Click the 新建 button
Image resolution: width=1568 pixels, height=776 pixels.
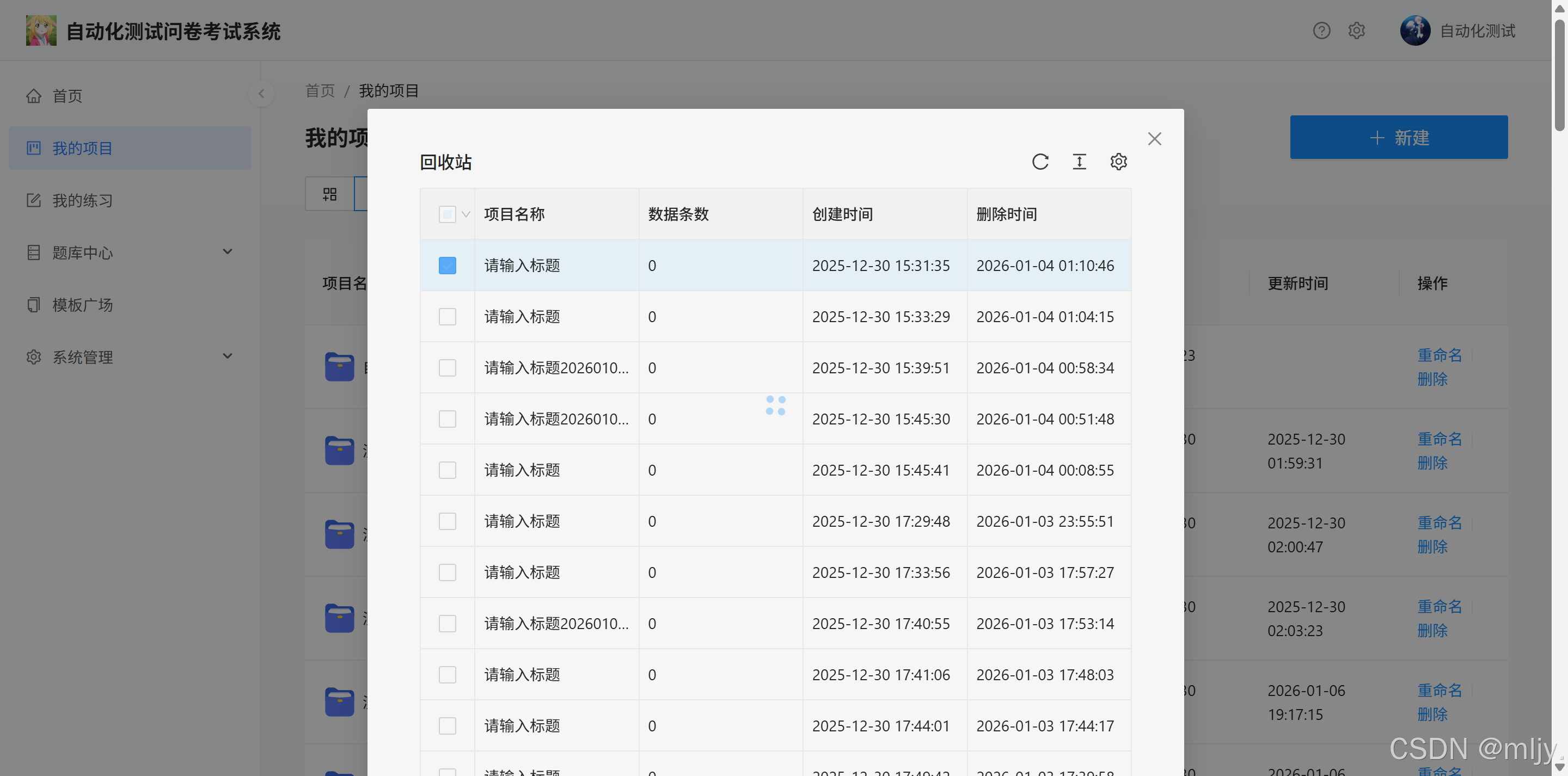click(x=1398, y=138)
